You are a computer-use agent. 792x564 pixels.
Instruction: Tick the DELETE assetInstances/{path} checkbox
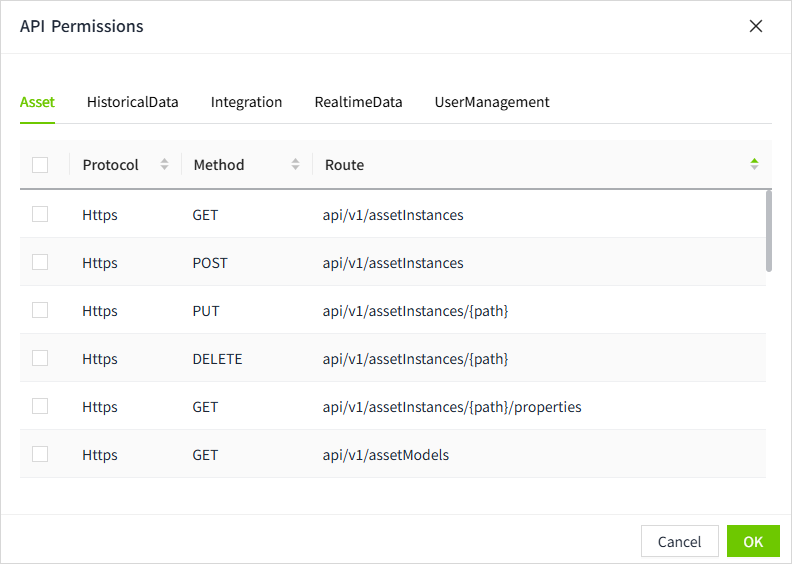(x=40, y=358)
